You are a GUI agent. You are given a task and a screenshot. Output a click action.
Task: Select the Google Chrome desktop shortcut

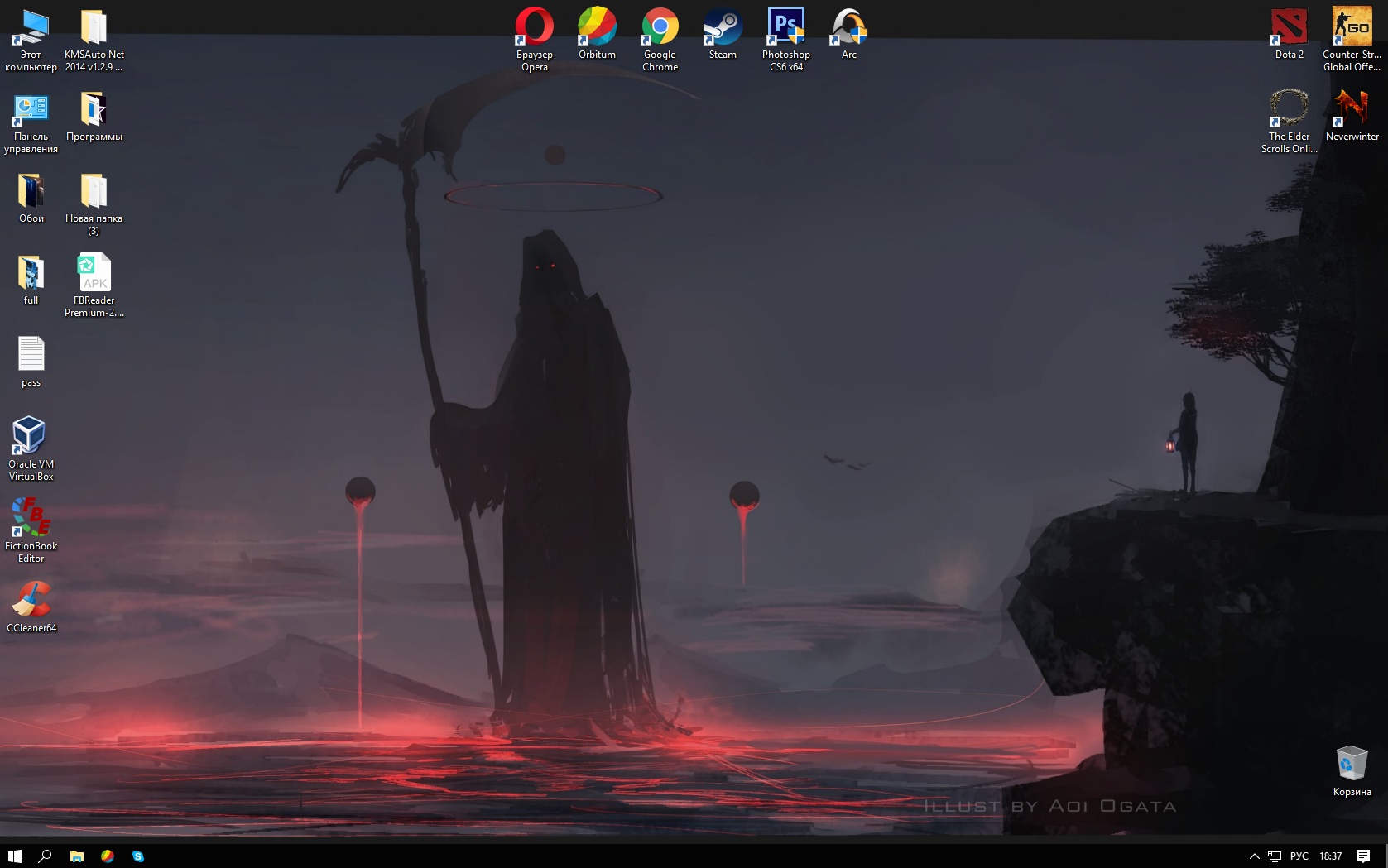(660, 40)
